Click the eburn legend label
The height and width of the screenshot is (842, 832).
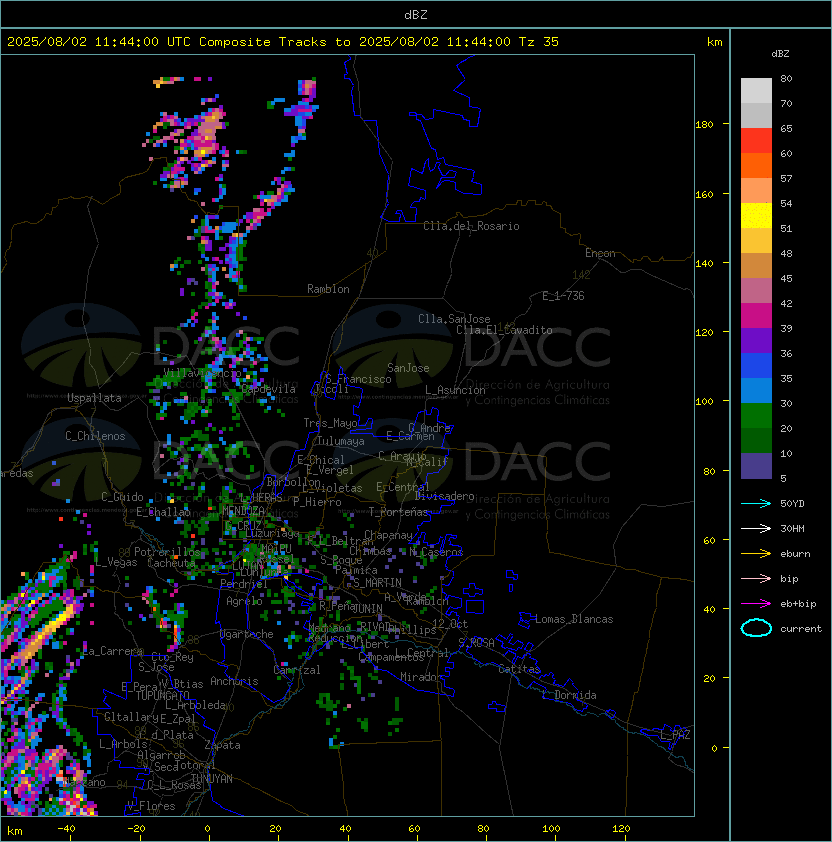tap(795, 554)
